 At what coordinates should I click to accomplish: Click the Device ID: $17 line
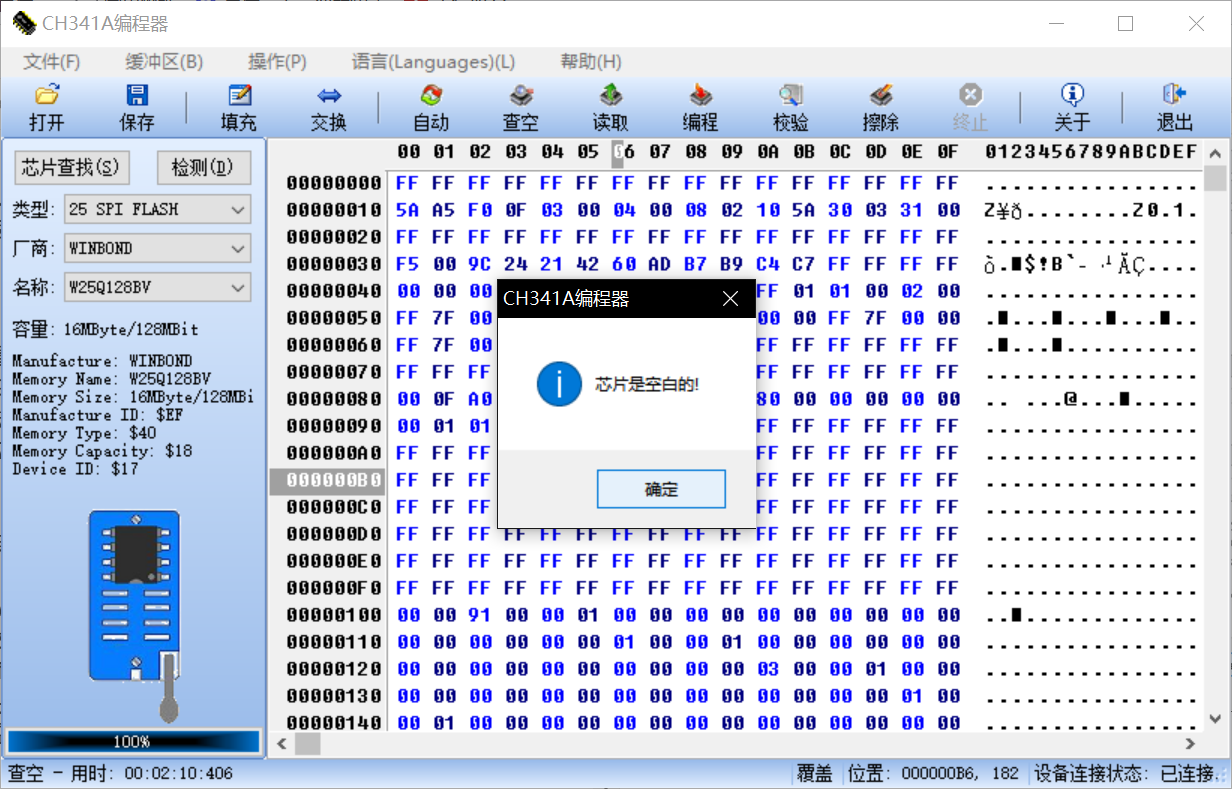point(75,469)
